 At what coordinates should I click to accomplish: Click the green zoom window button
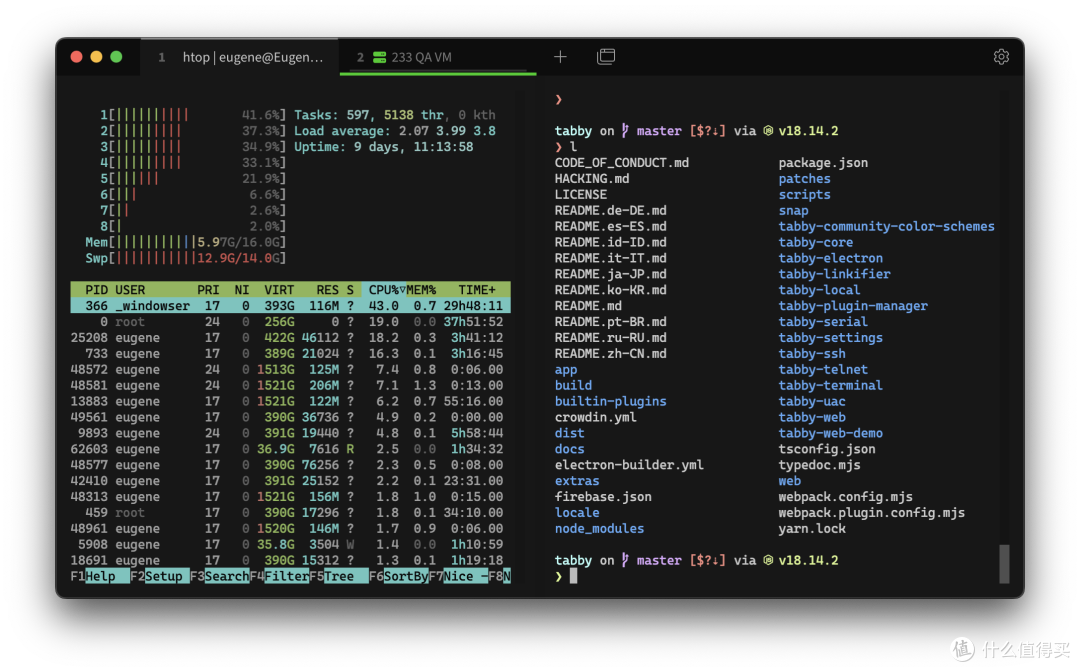pyautogui.click(x=116, y=57)
